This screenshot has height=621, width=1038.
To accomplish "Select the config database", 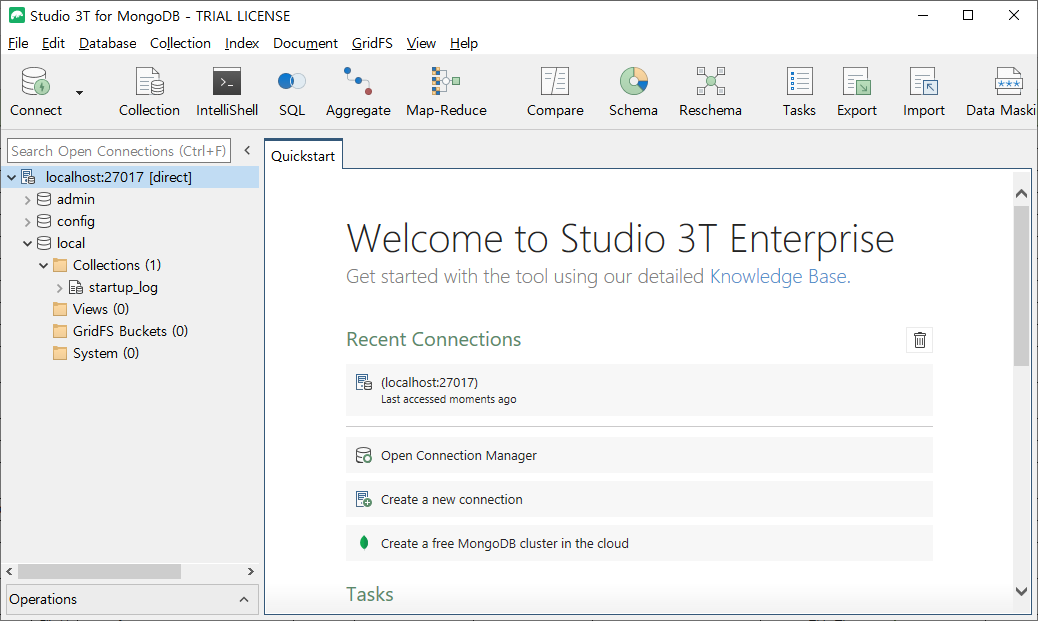I will click(75, 221).
